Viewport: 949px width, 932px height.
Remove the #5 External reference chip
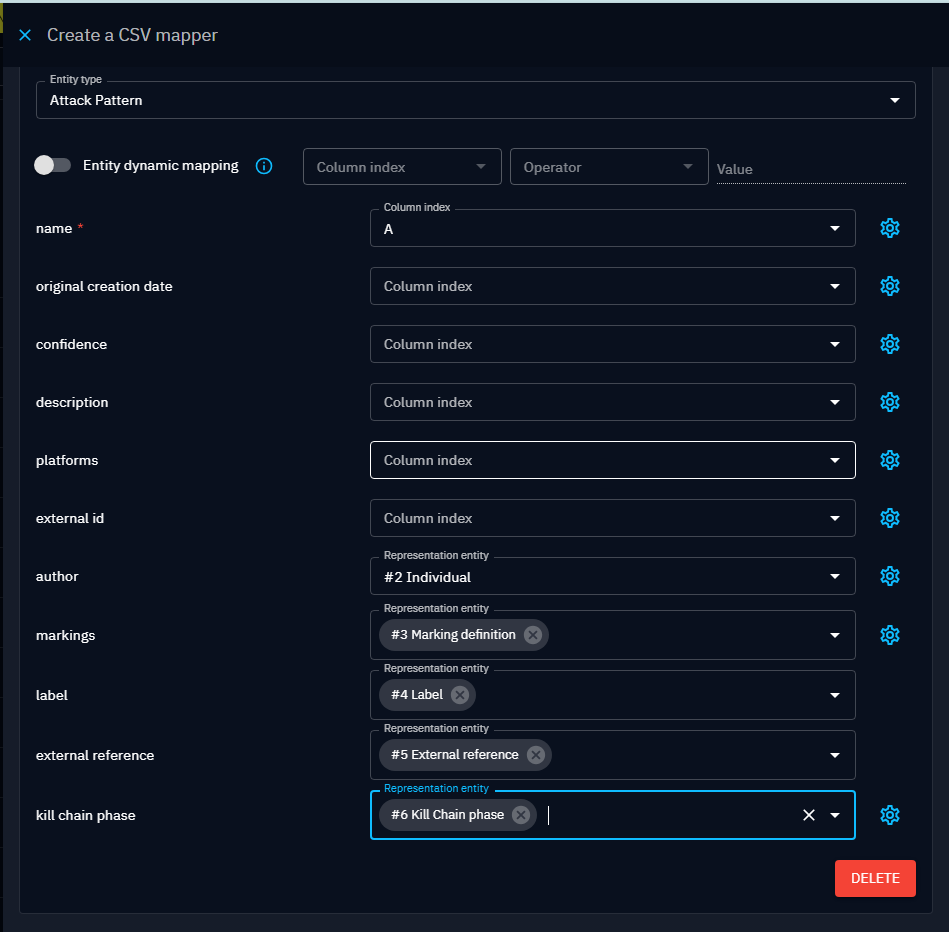tap(536, 755)
